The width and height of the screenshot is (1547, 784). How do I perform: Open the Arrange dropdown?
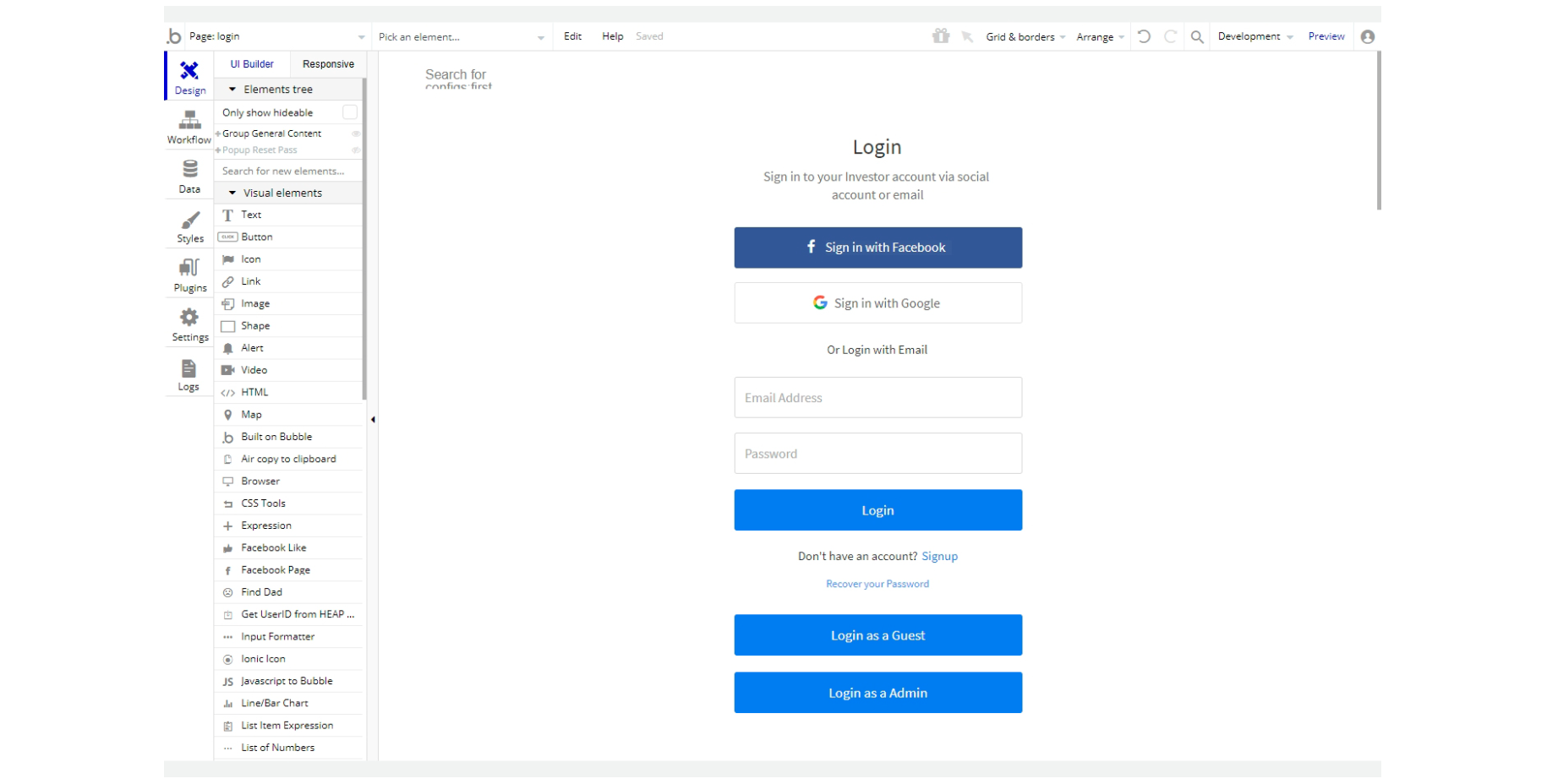pyautogui.click(x=1100, y=36)
